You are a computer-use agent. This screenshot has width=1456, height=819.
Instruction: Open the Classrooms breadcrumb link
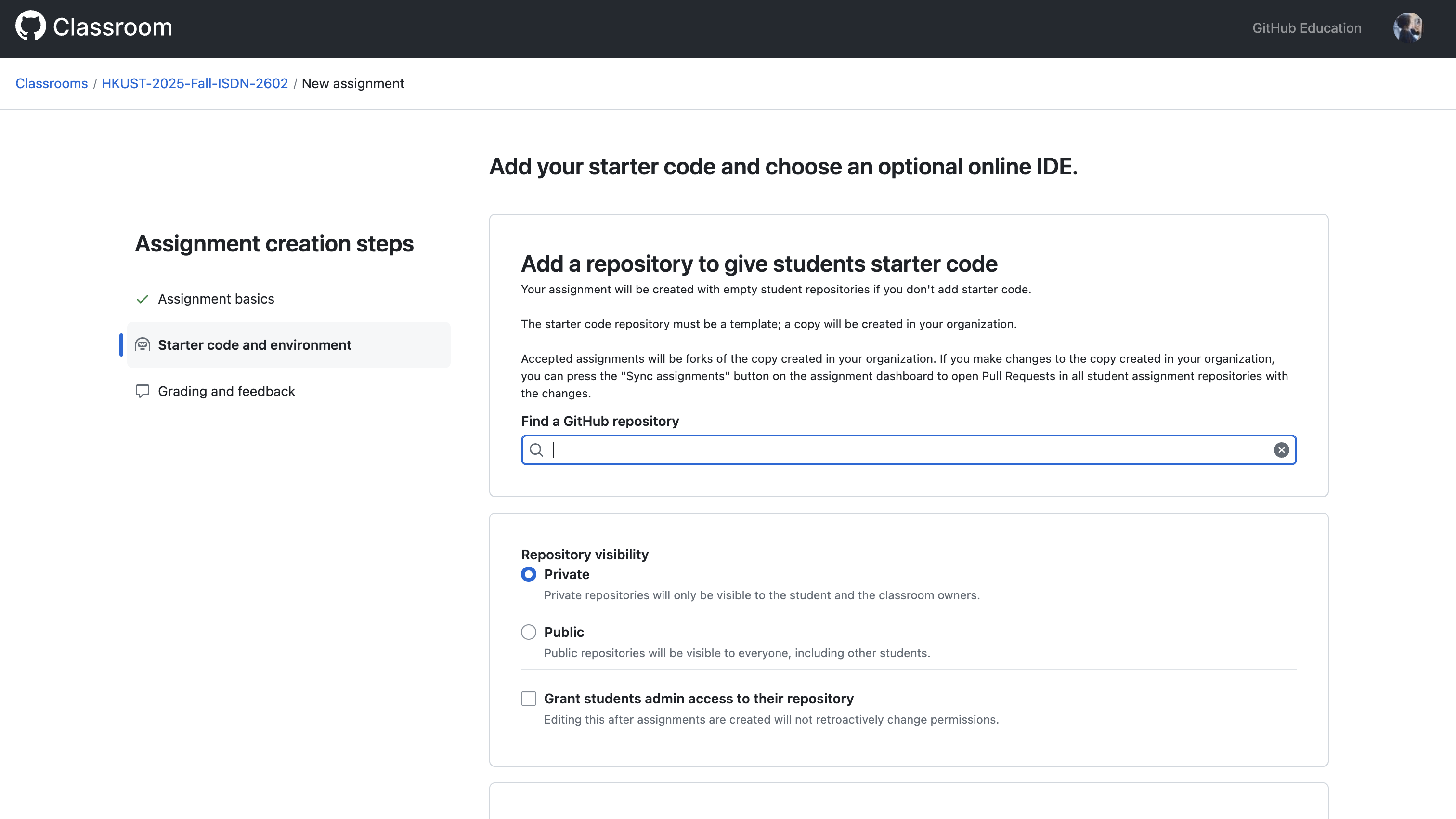52,84
